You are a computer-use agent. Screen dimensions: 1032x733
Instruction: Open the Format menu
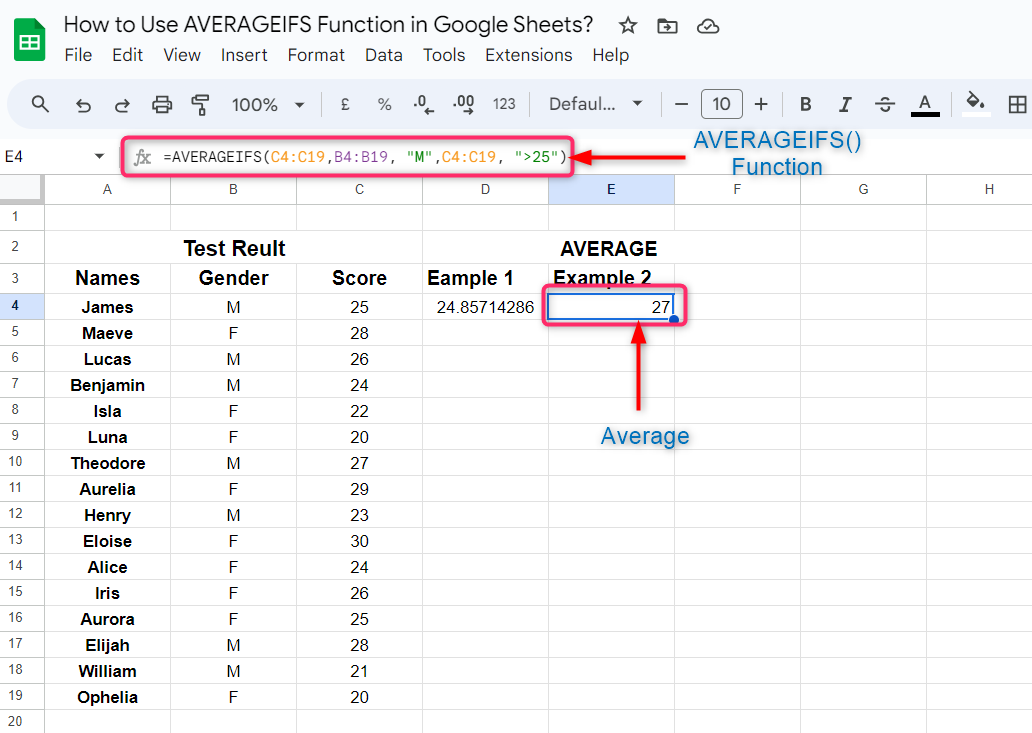[316, 55]
